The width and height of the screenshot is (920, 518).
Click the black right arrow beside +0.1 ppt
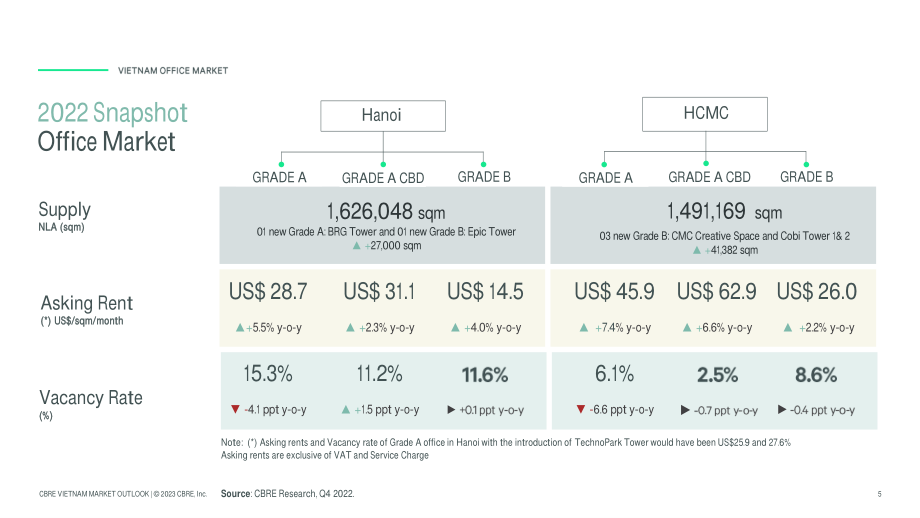pos(451,409)
